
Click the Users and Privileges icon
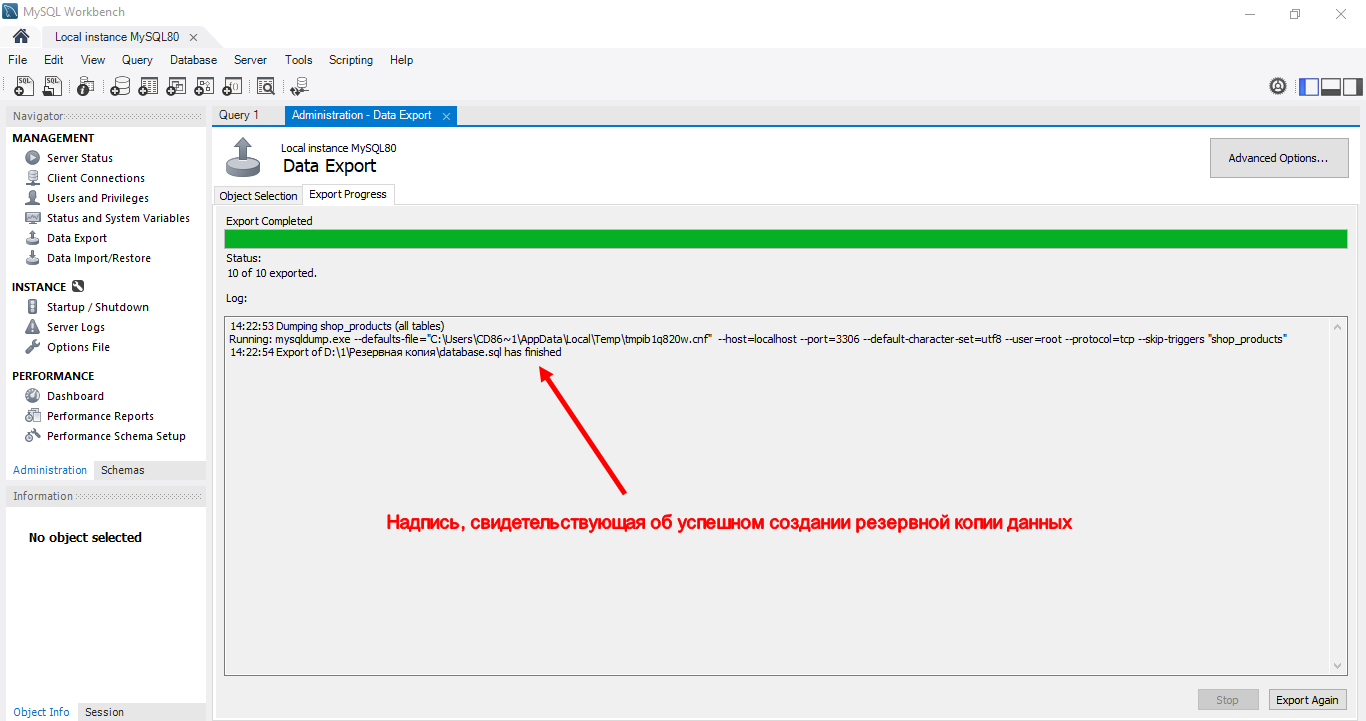coord(32,198)
